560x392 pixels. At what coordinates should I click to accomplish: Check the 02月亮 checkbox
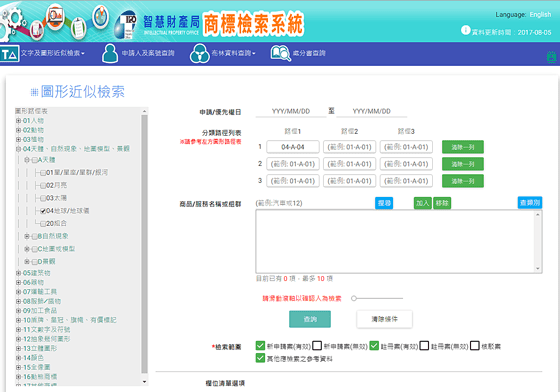(x=43, y=186)
